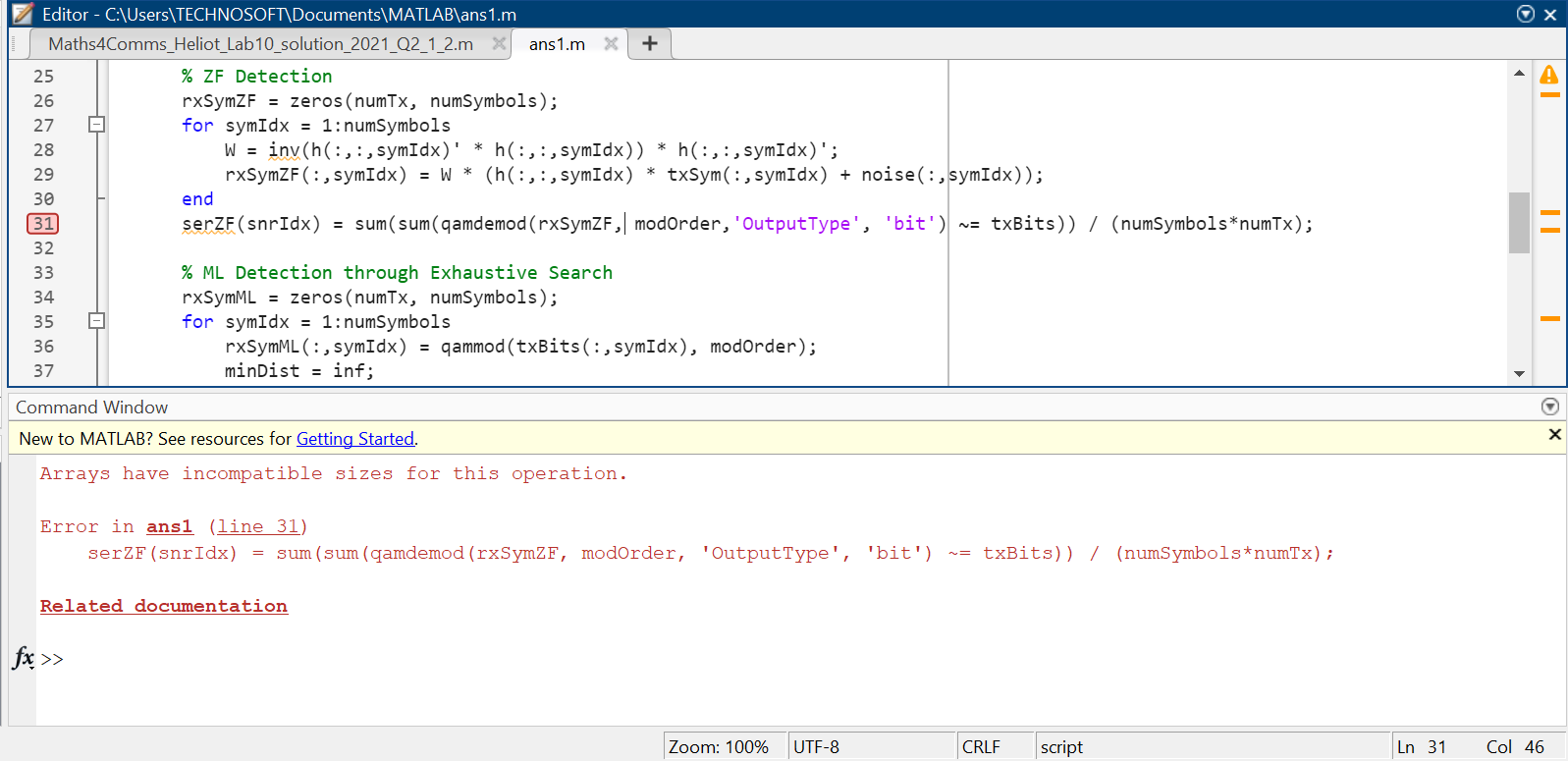Viewport: 1568px width, 761px height.
Task: Close the Editor panel
Action: [x=1550, y=15]
